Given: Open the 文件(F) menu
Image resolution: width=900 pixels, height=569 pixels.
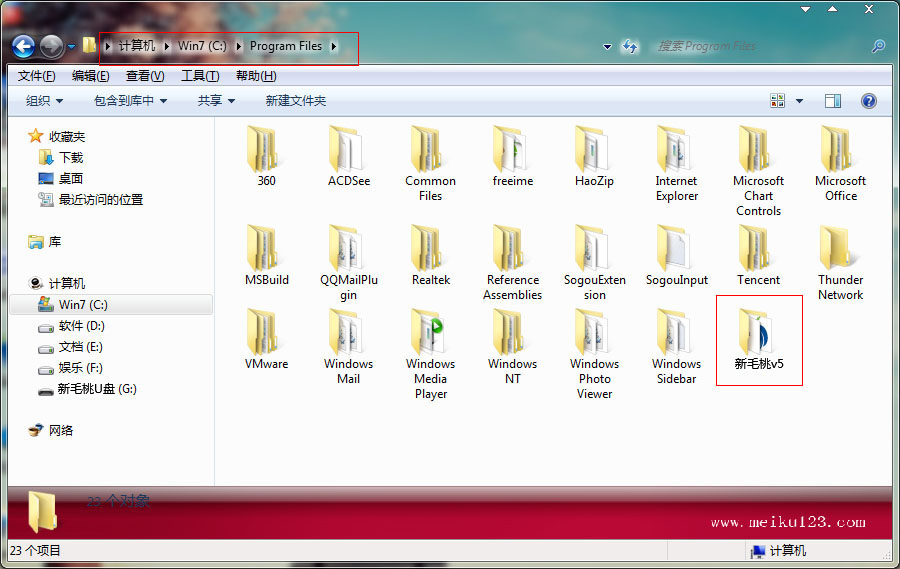Looking at the screenshot, I should point(37,76).
